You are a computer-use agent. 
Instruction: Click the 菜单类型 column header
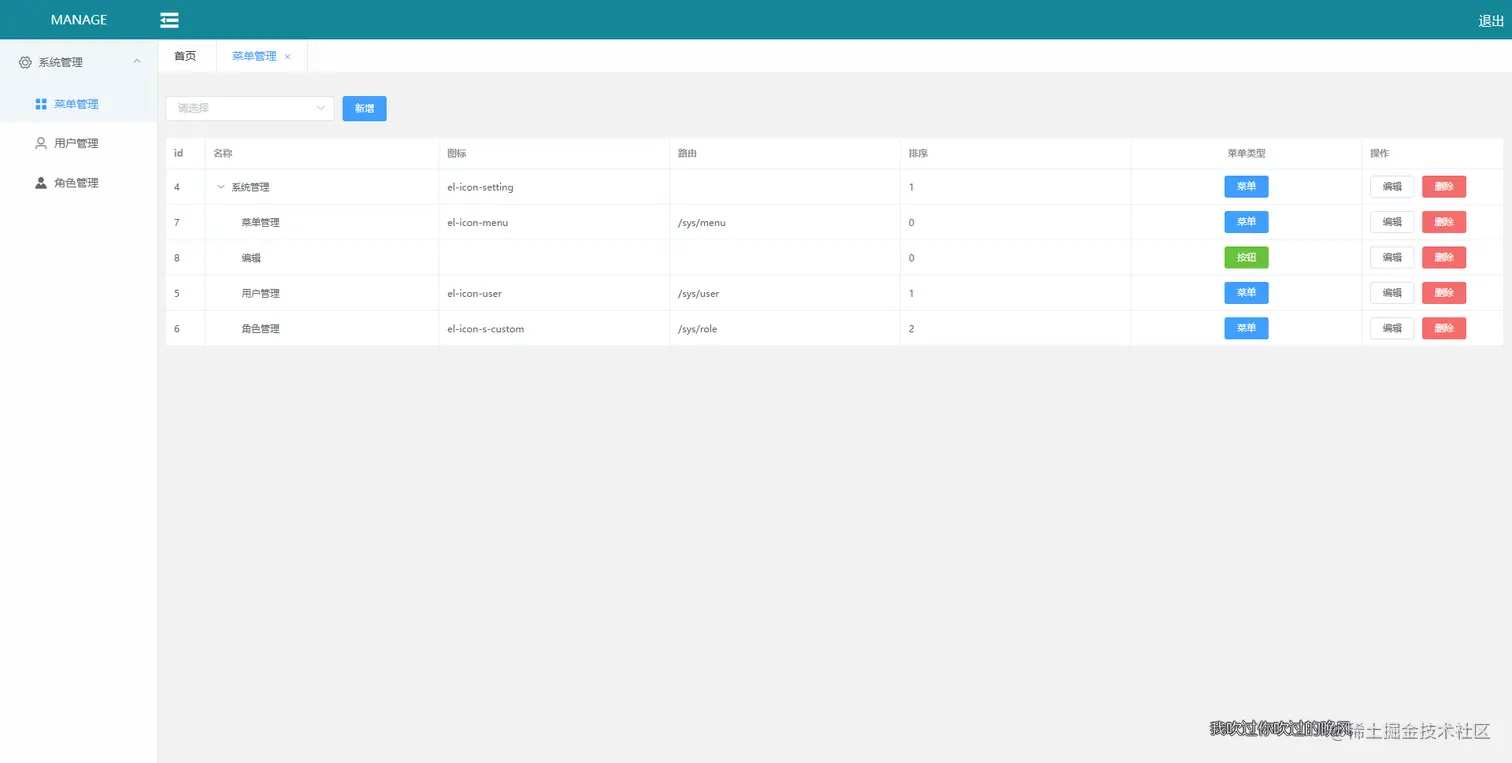pos(1246,153)
